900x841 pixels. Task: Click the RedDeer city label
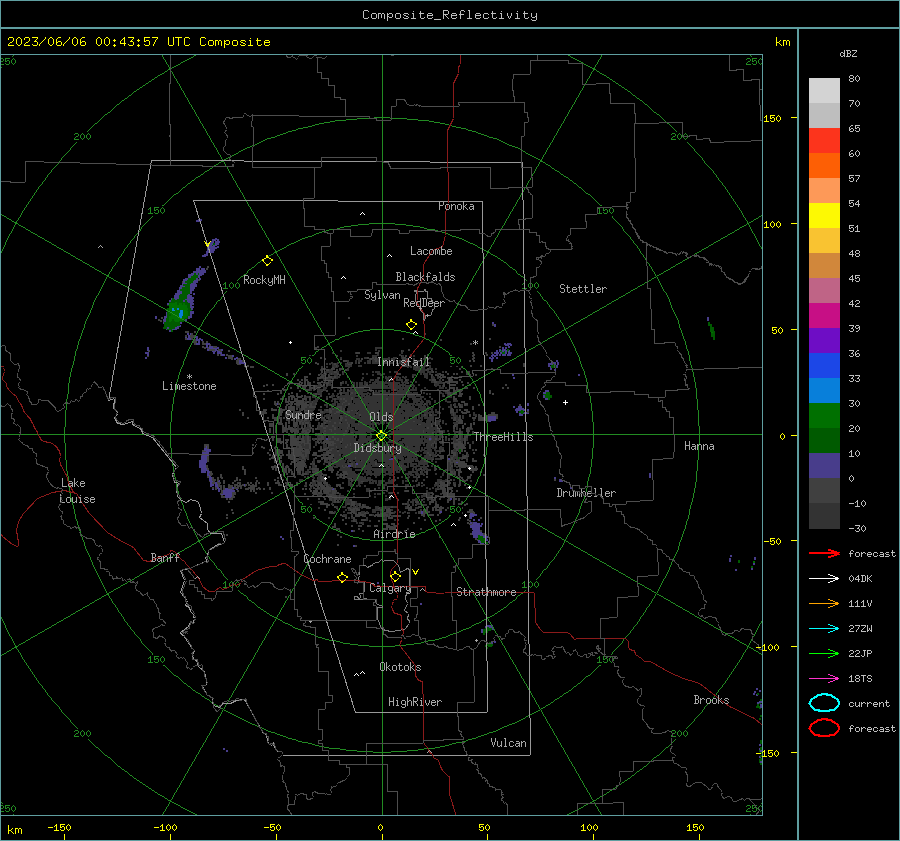[x=424, y=303]
